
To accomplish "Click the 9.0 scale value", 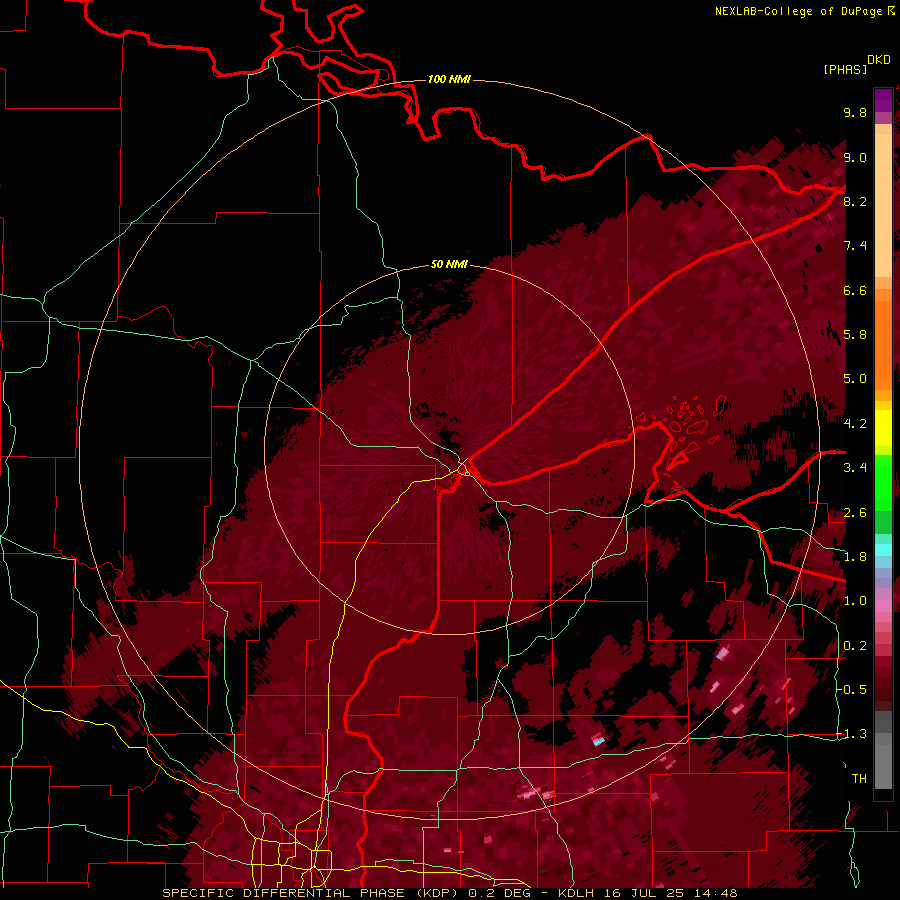I will (855, 157).
